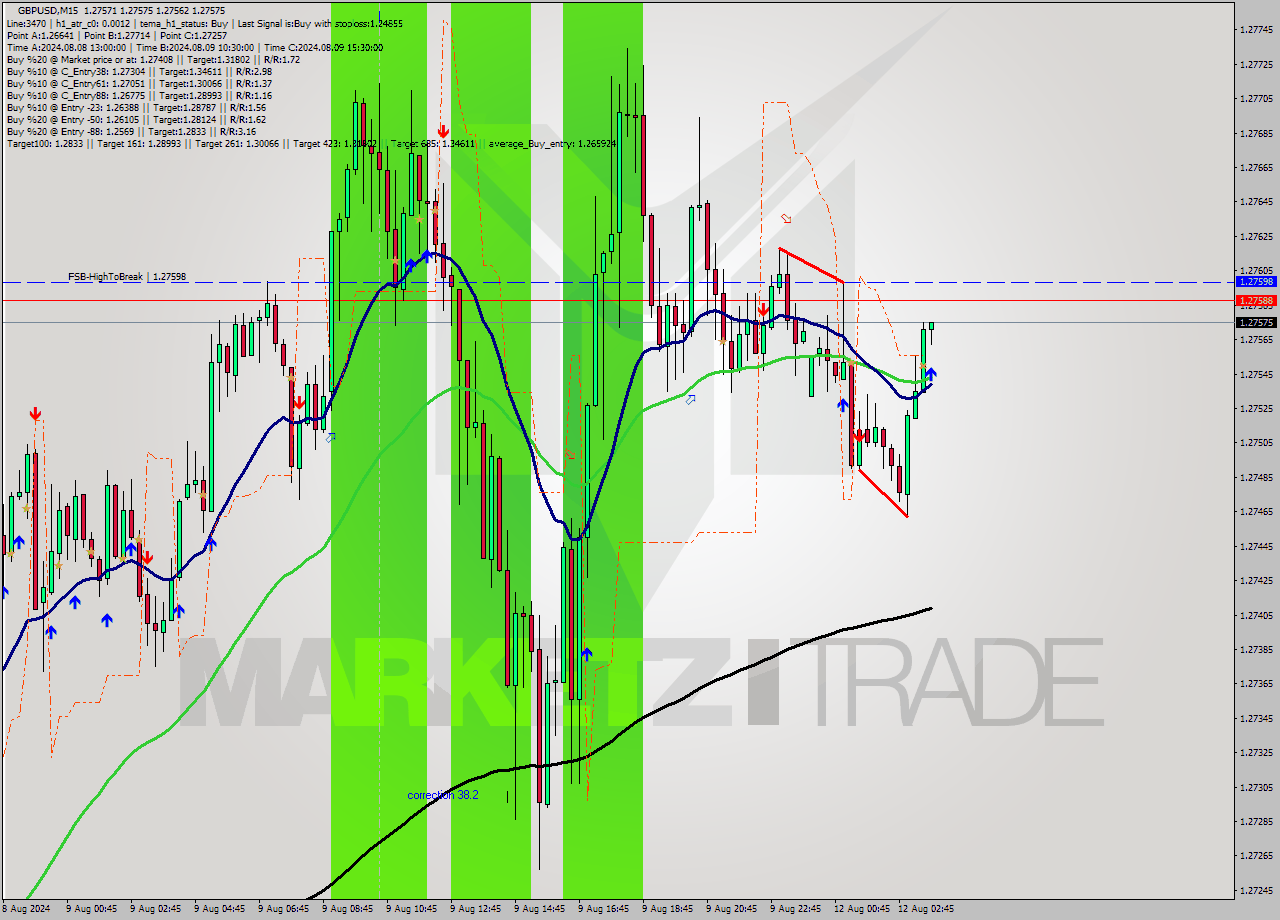The image size is (1280, 920).
Task: Click the 1.27285 price axis label
Action: click(x=1256, y=821)
